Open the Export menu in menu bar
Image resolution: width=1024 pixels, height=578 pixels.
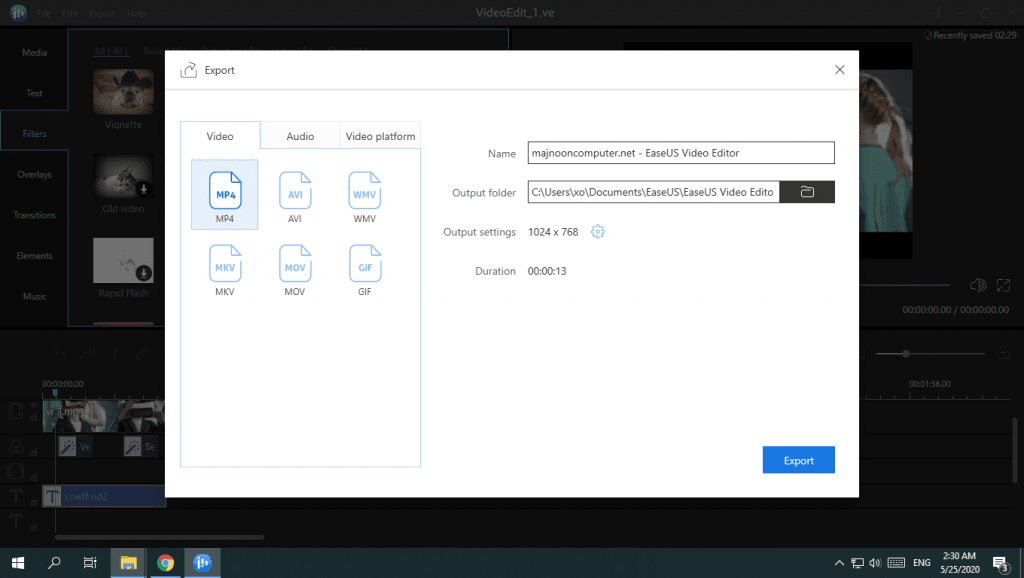pos(102,13)
